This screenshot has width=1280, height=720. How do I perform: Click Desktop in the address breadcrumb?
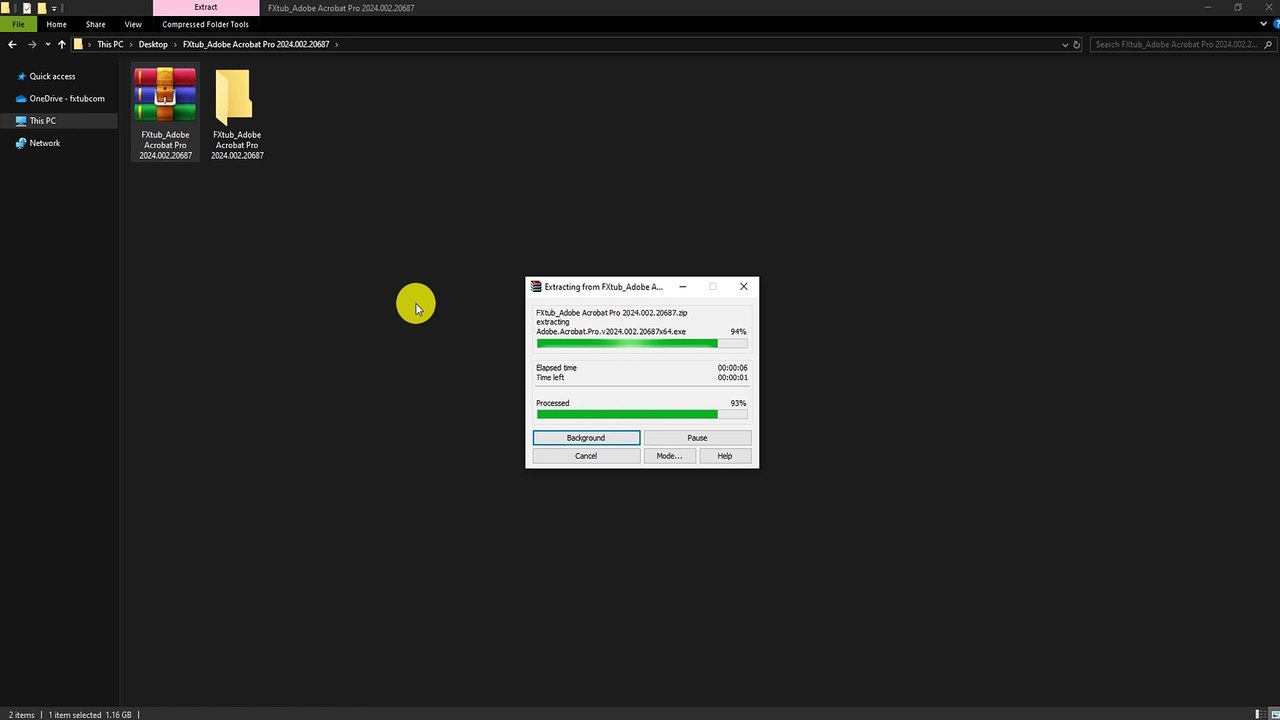pos(153,44)
